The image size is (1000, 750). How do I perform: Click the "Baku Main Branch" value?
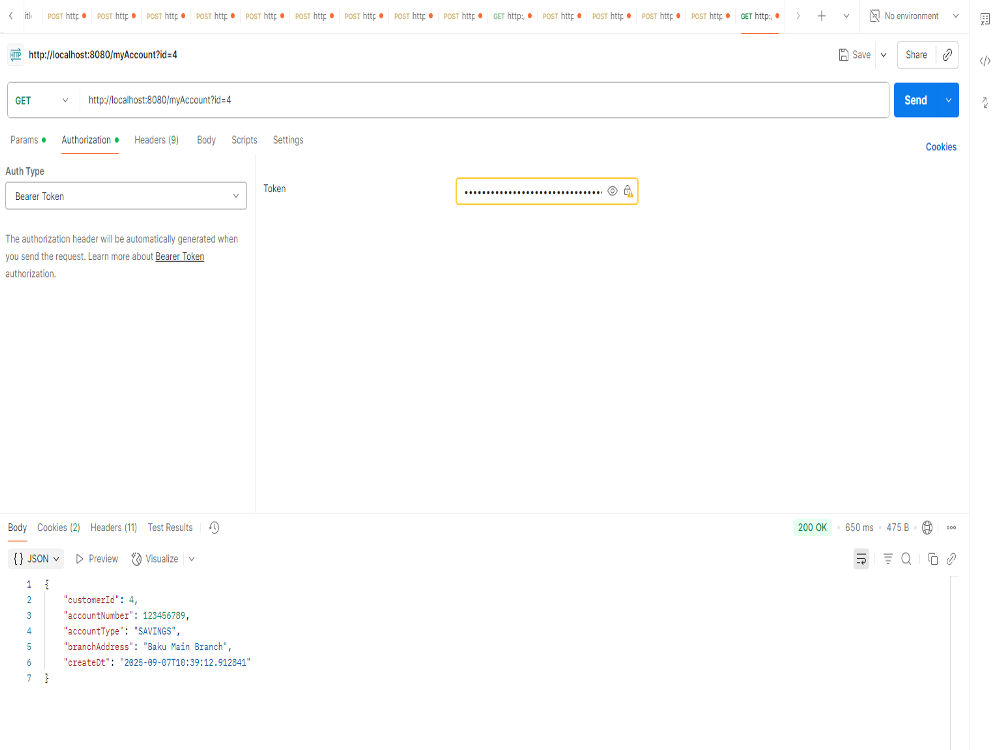click(185, 647)
